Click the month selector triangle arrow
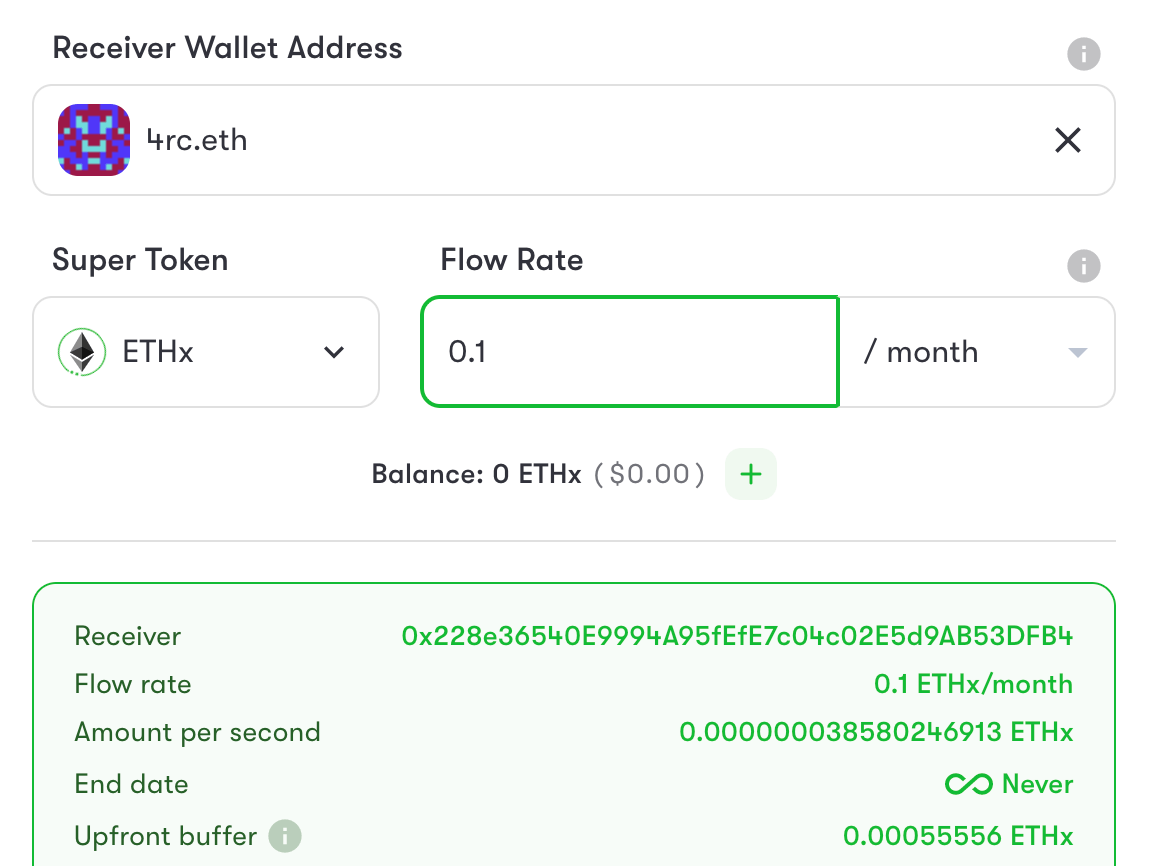1154x866 pixels. coord(1077,352)
